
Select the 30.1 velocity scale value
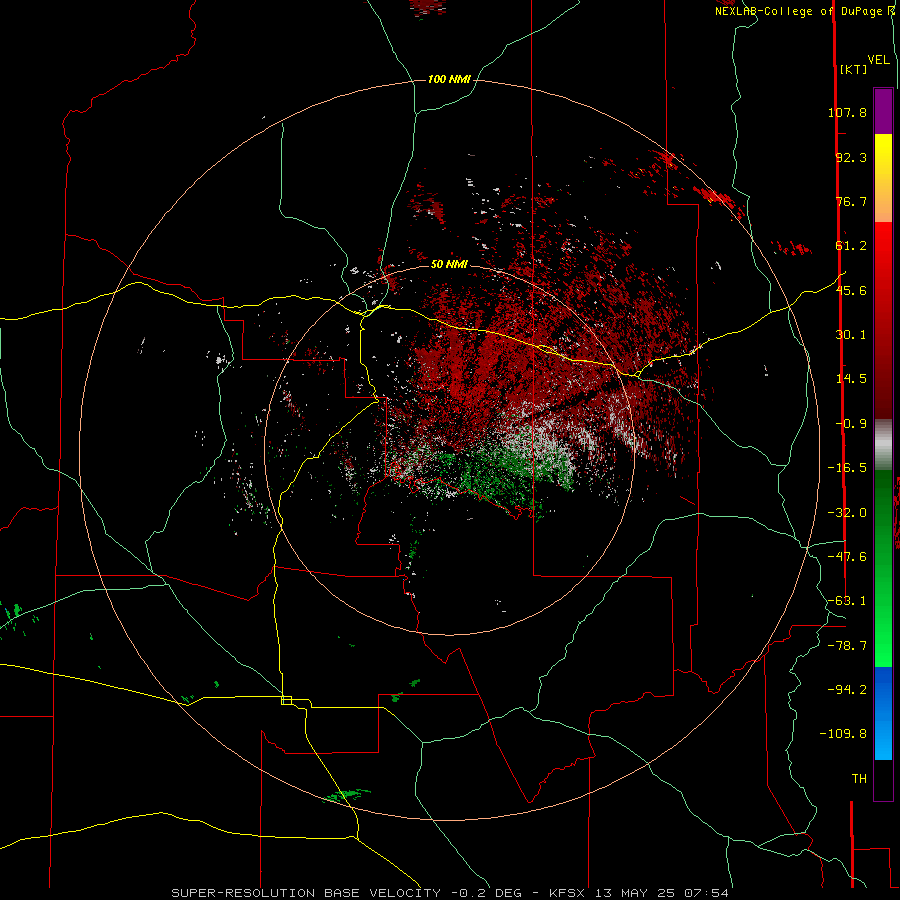point(851,335)
